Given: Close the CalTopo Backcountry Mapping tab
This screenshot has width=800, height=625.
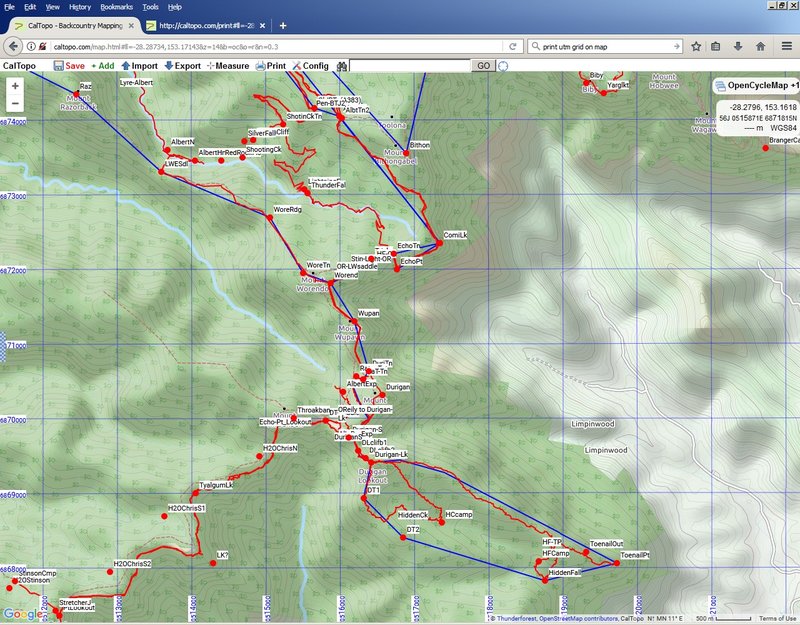Looking at the screenshot, I should coord(131,26).
